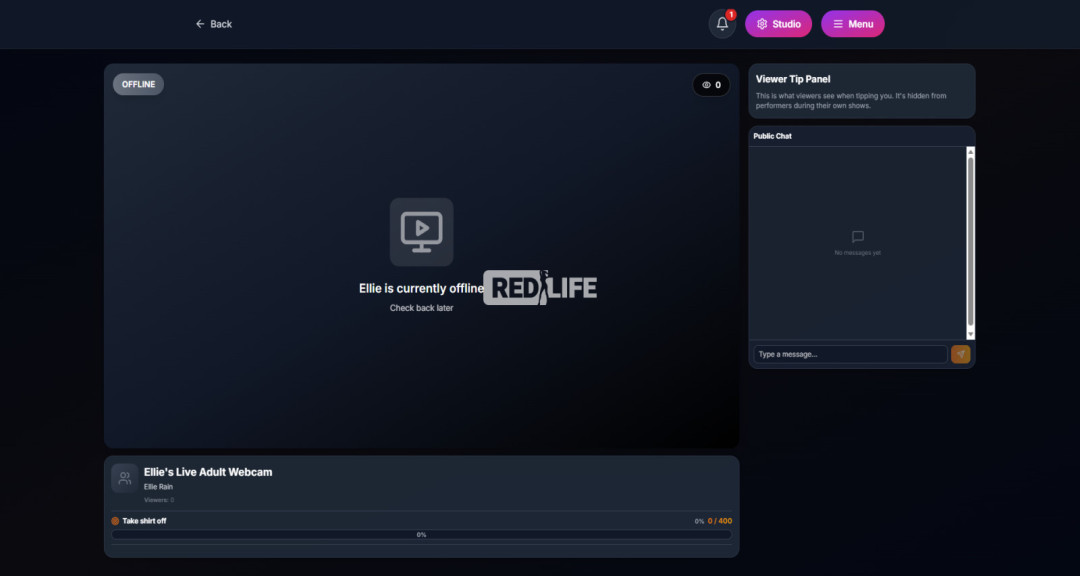The width and height of the screenshot is (1080, 576).
Task: Click the chat scrollbar up arrow
Action: coord(970,152)
